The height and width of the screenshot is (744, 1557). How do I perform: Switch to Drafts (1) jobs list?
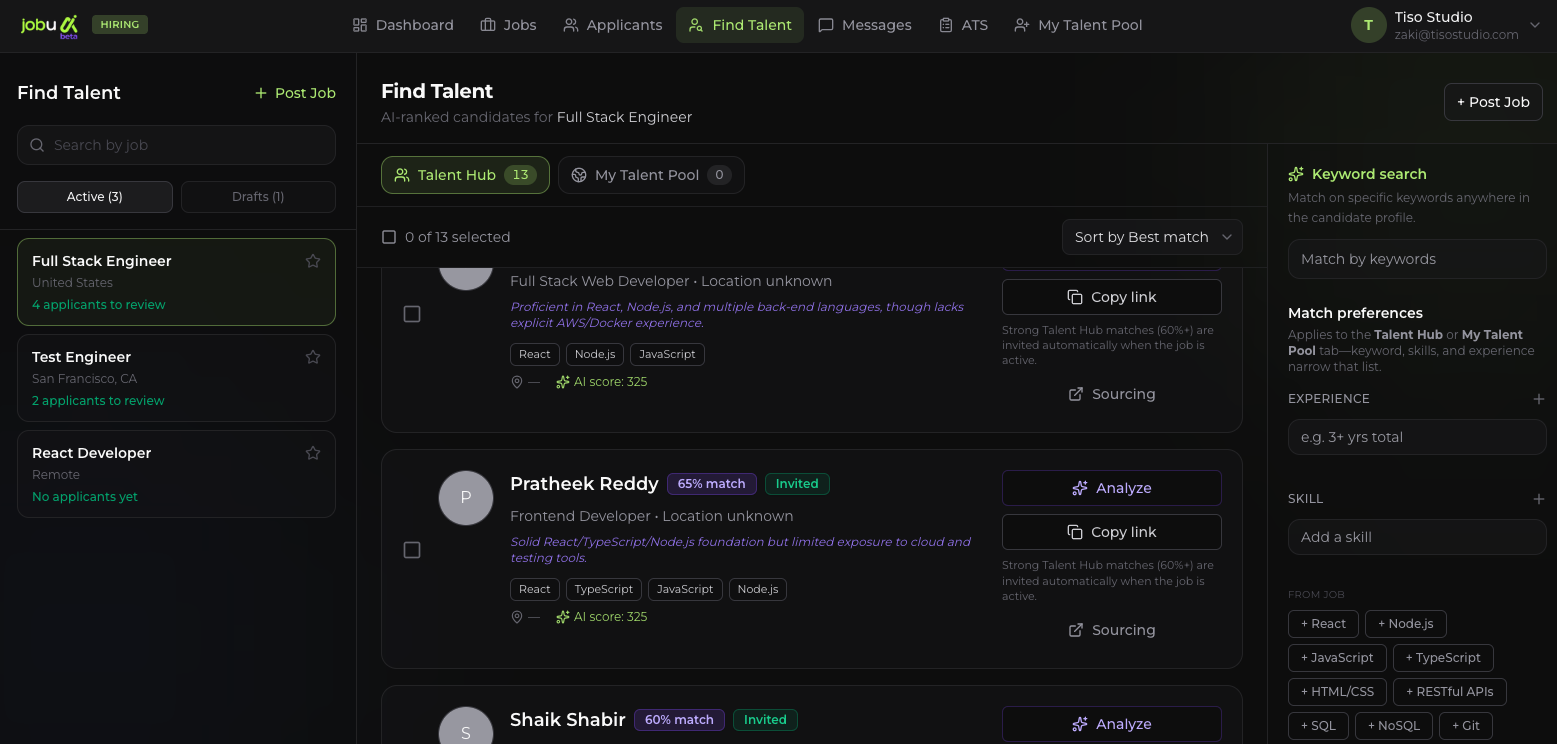258,197
